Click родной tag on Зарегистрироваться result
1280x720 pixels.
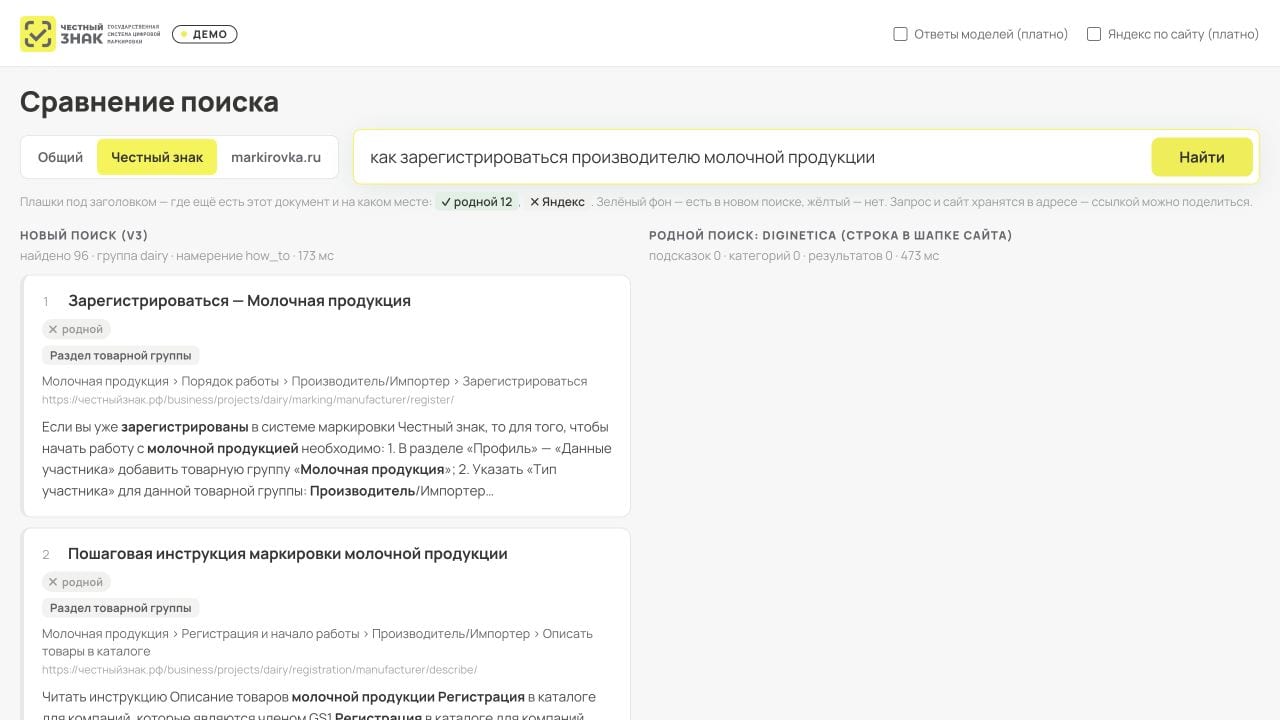(x=76, y=329)
